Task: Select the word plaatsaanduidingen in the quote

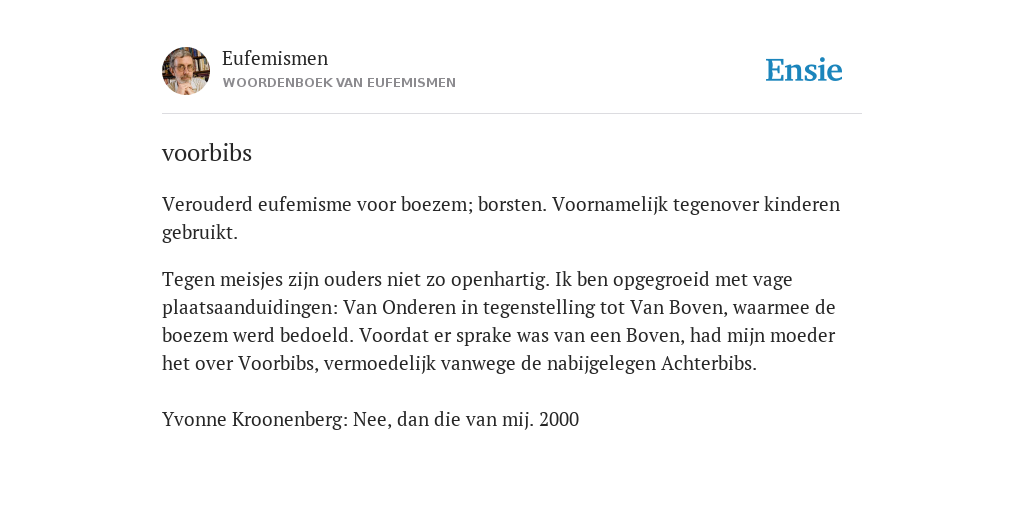Action: pyautogui.click(x=250, y=308)
